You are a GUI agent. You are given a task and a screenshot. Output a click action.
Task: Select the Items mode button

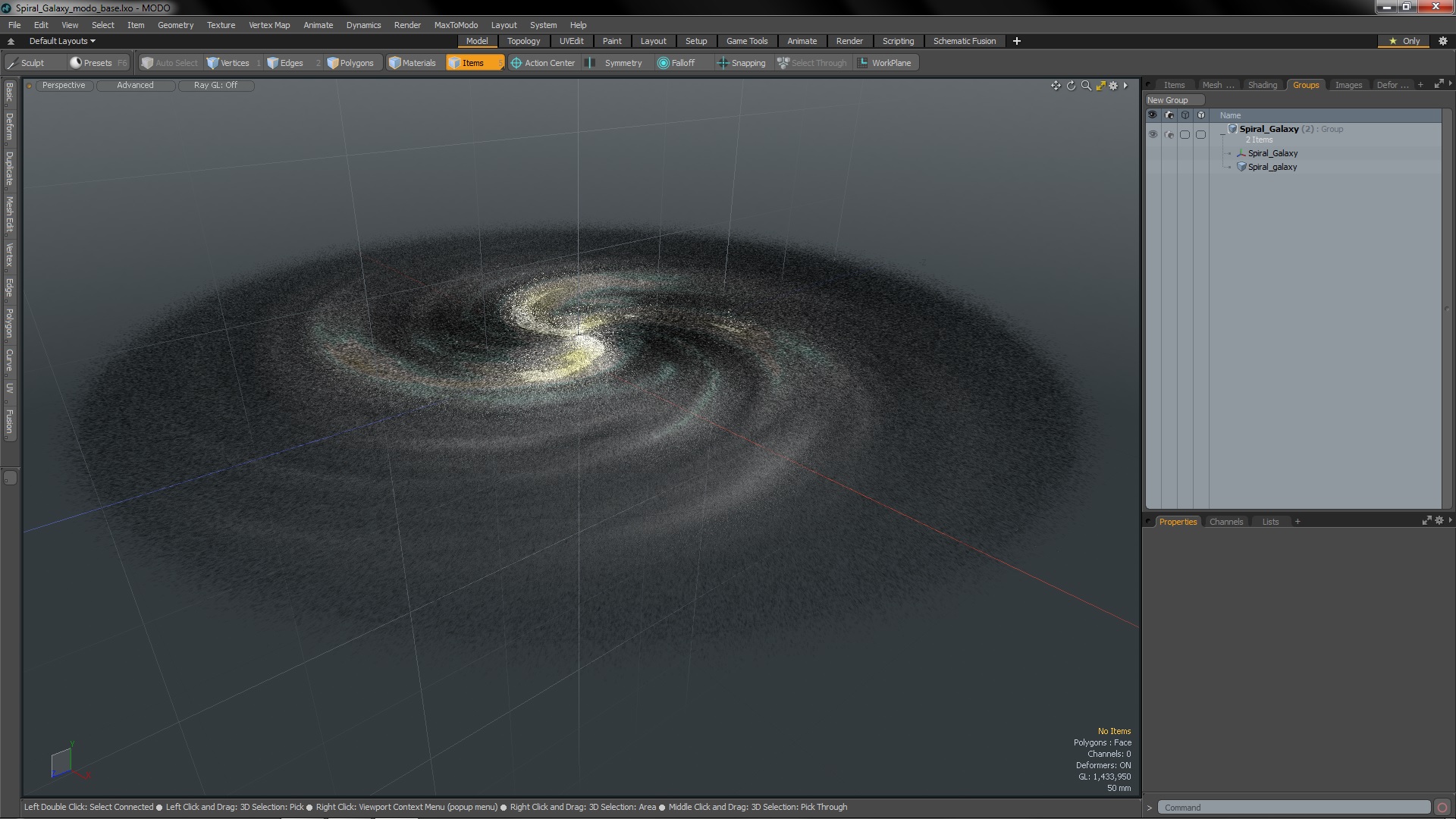474,63
